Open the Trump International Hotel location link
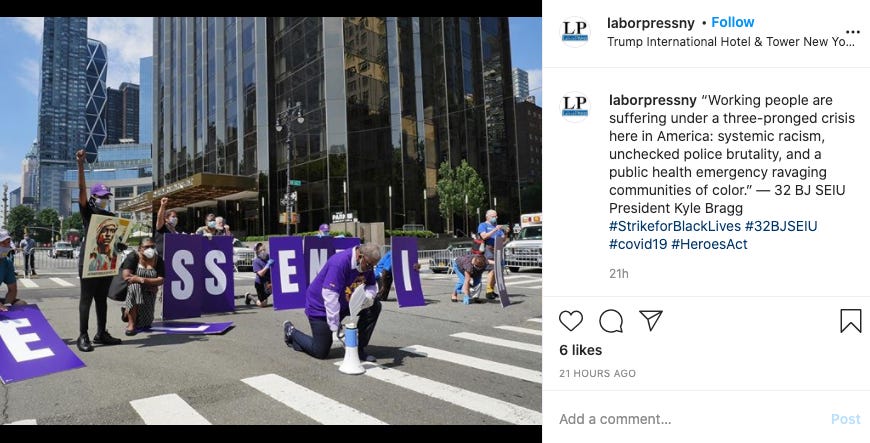This screenshot has width=870, height=443. (x=731, y=42)
